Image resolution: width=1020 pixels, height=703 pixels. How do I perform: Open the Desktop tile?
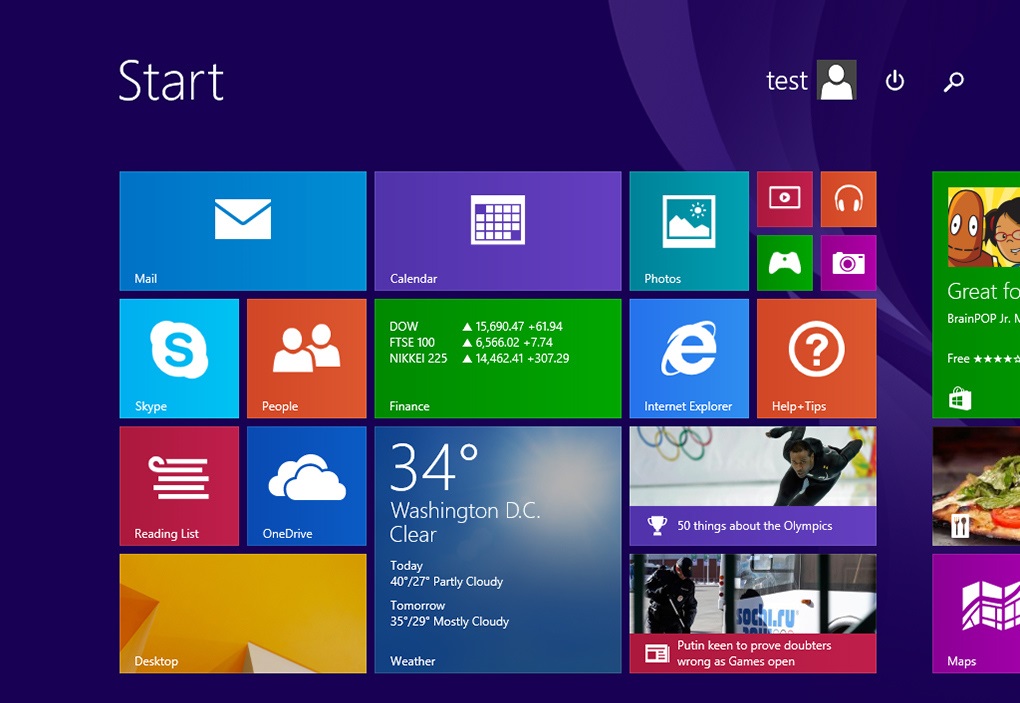tap(243, 613)
